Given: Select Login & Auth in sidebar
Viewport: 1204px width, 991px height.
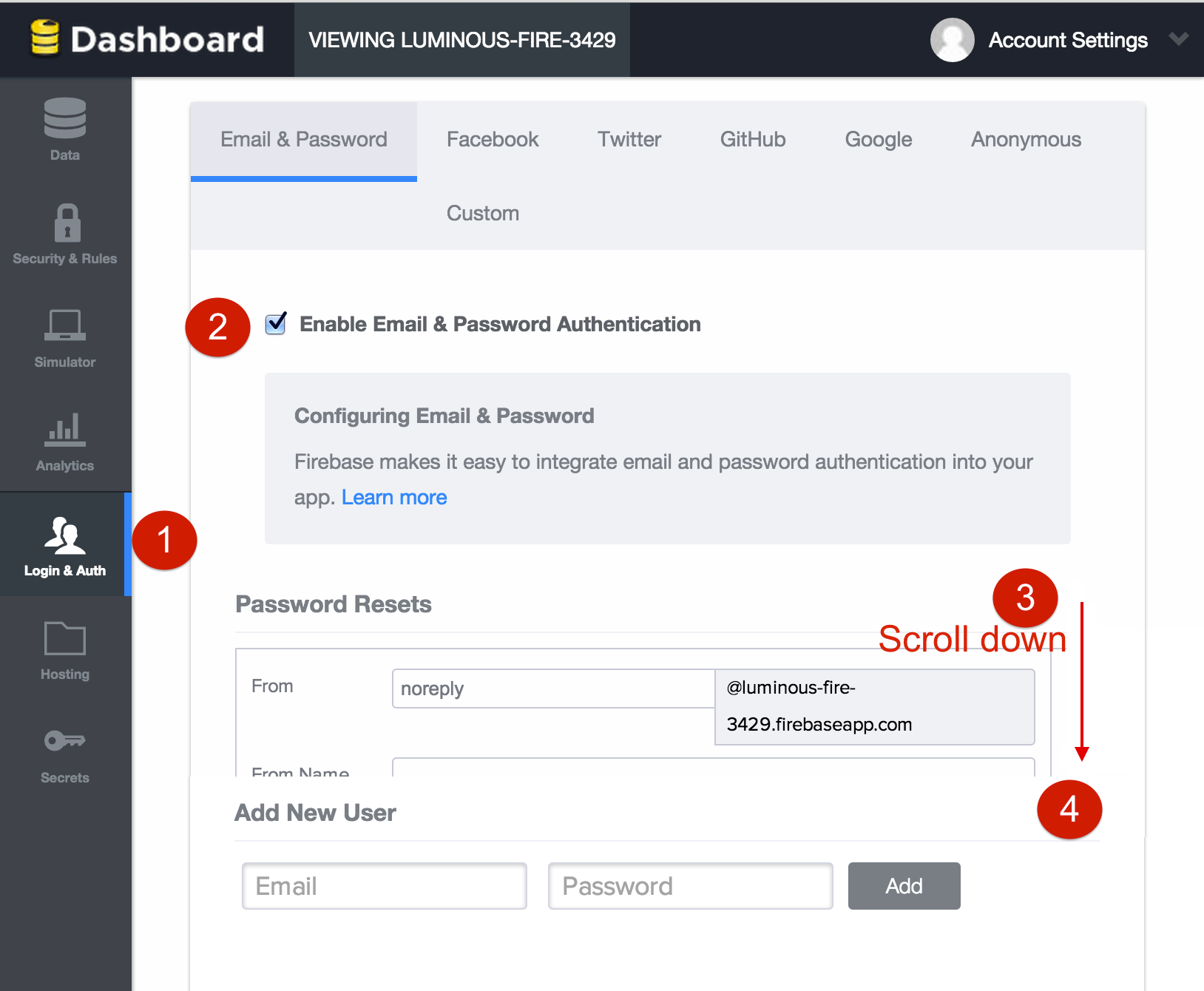Looking at the screenshot, I should [x=64, y=545].
